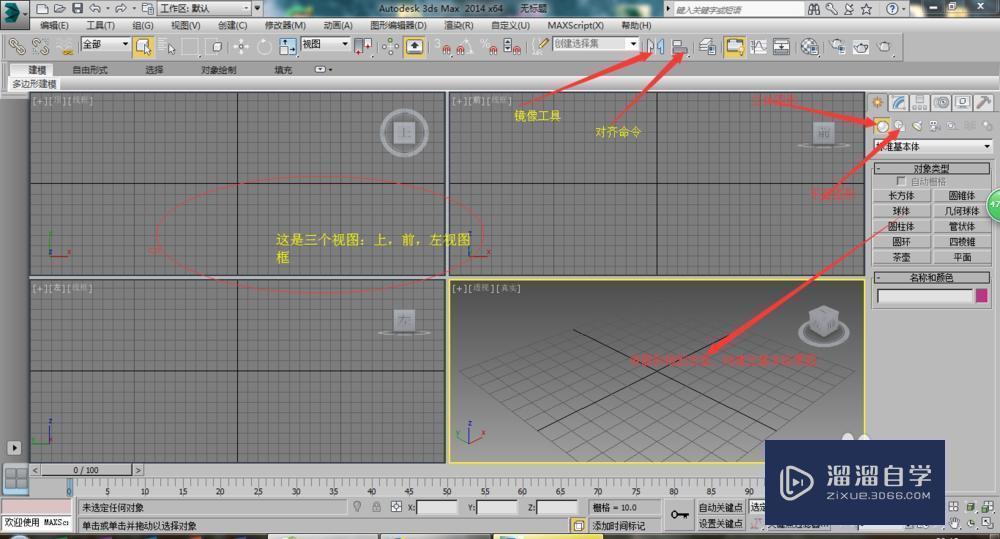Open the 渲染(R) menu
The height and width of the screenshot is (539, 1000).
click(x=459, y=26)
